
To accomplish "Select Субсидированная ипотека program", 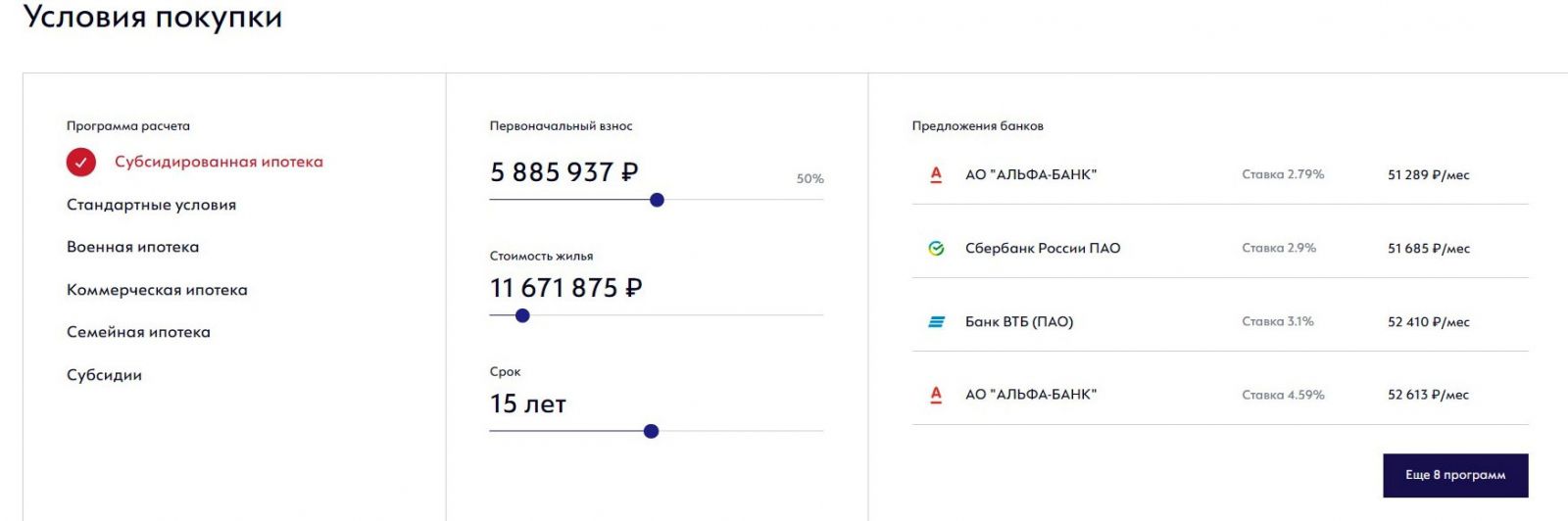I will [x=219, y=163].
